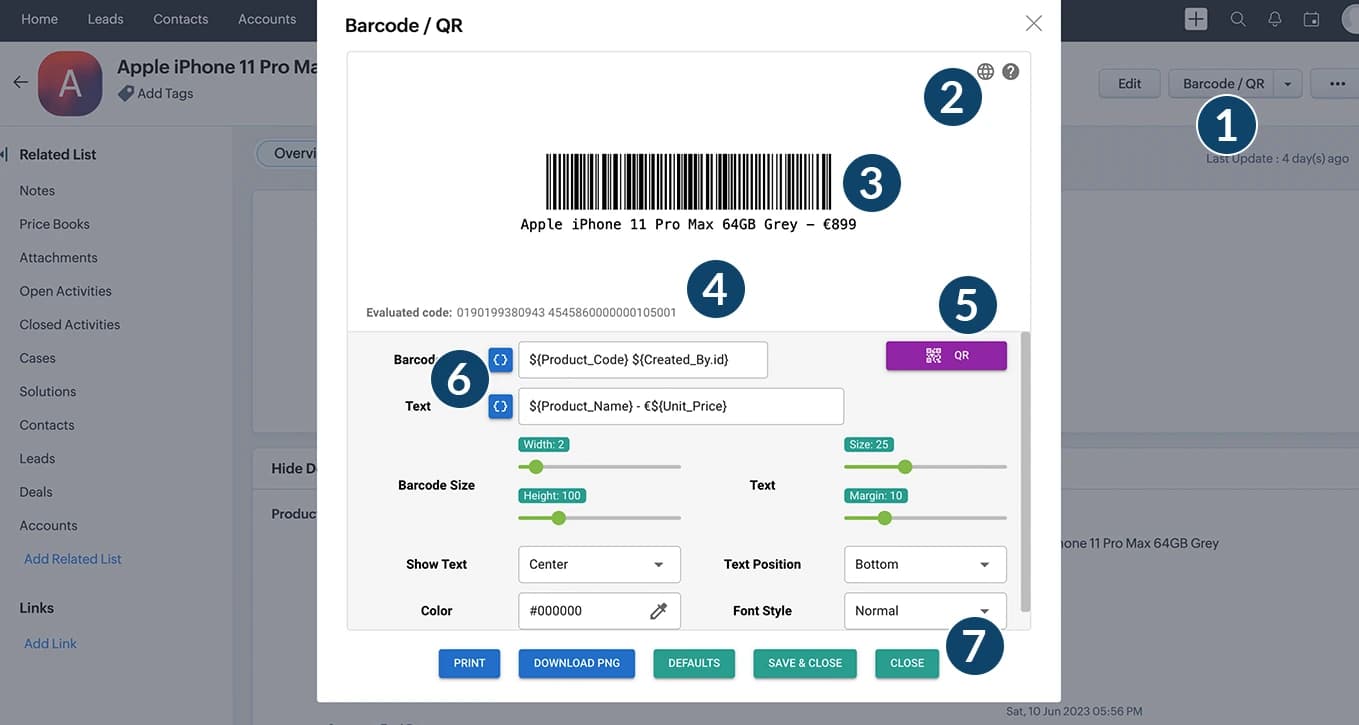This screenshot has width=1359, height=725.
Task: Click the Barcode template input field
Action: point(643,359)
